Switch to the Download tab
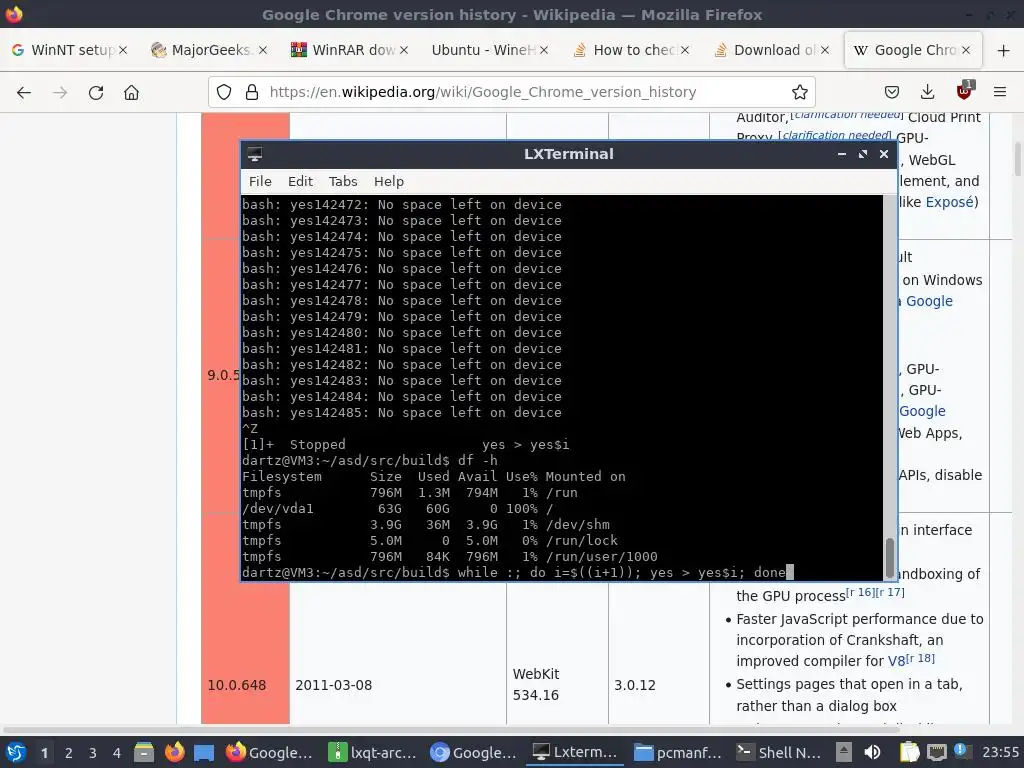Image resolution: width=1024 pixels, height=768 pixels. pos(772,50)
